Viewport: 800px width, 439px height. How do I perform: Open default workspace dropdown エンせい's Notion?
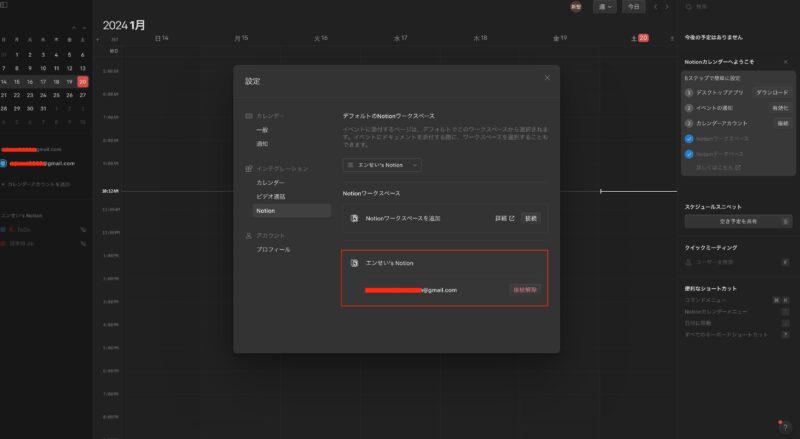382,165
